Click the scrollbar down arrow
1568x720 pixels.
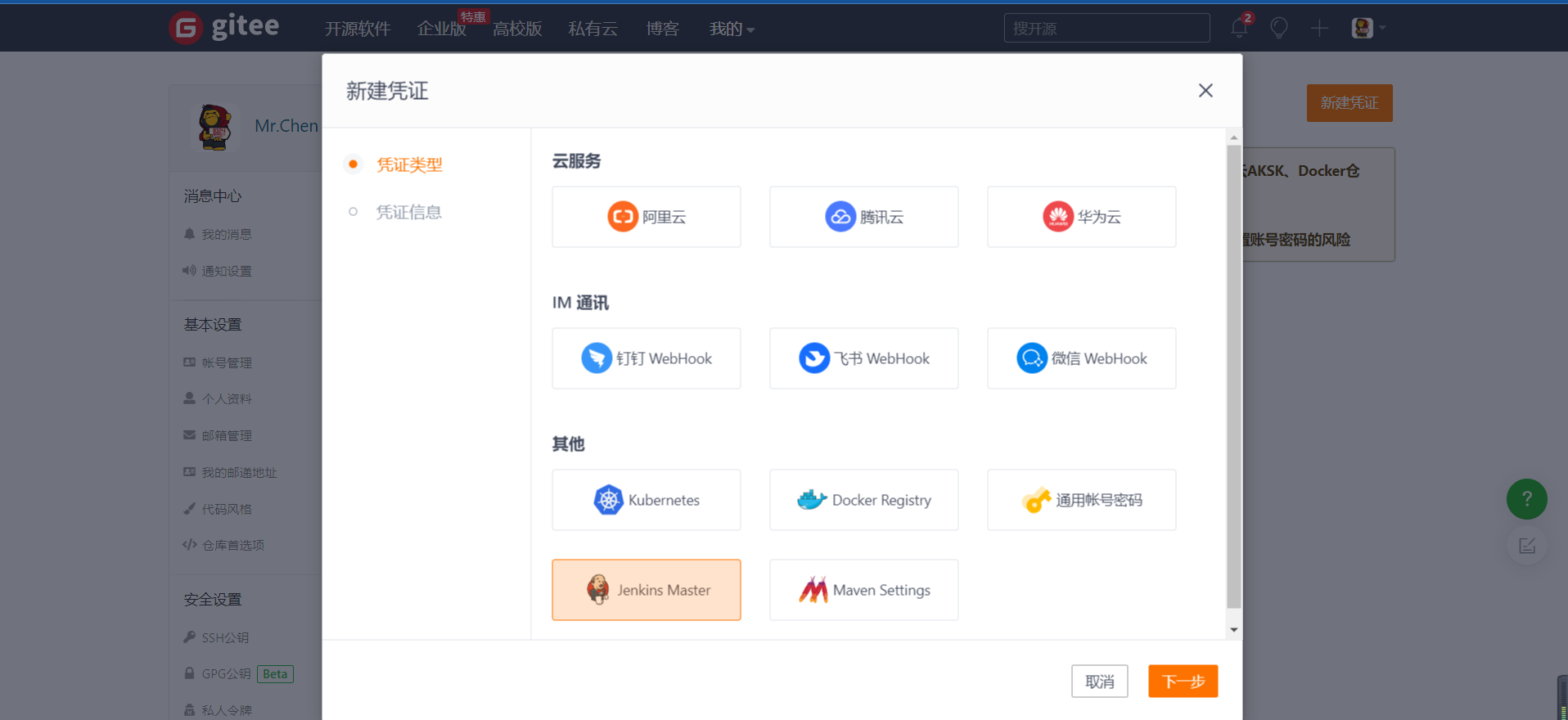click(x=1233, y=630)
